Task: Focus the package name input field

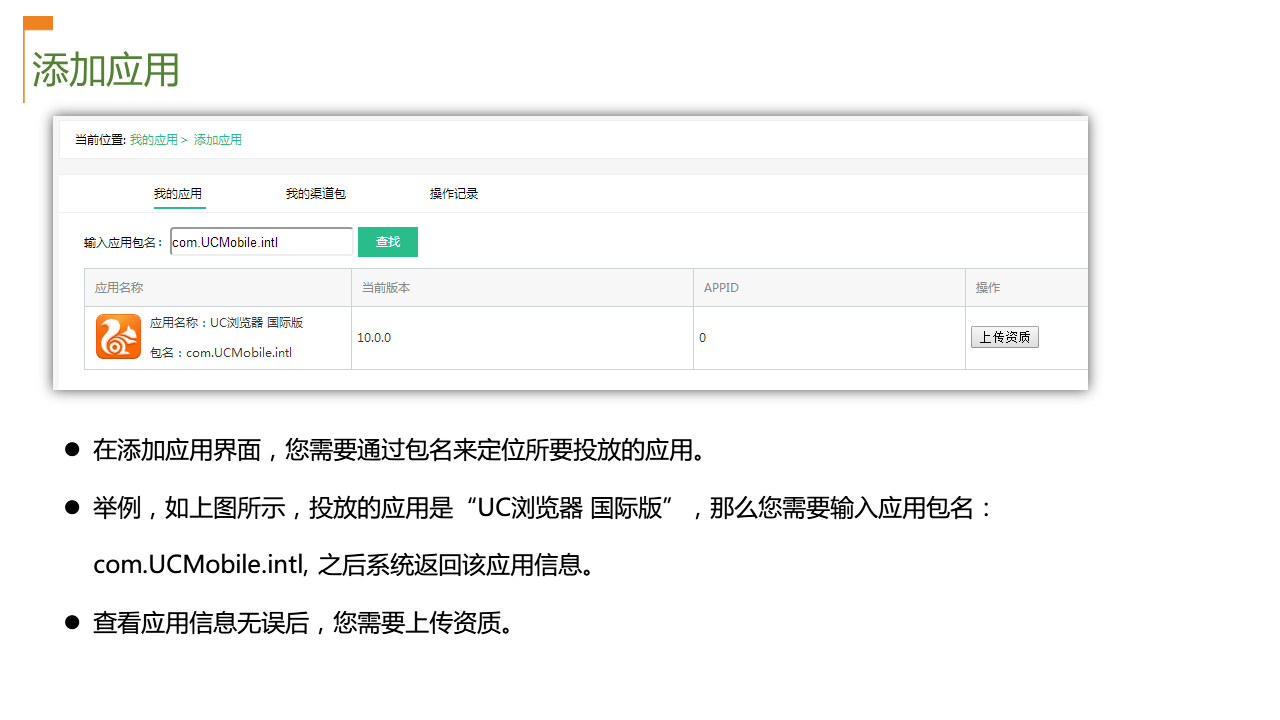Action: pos(261,242)
